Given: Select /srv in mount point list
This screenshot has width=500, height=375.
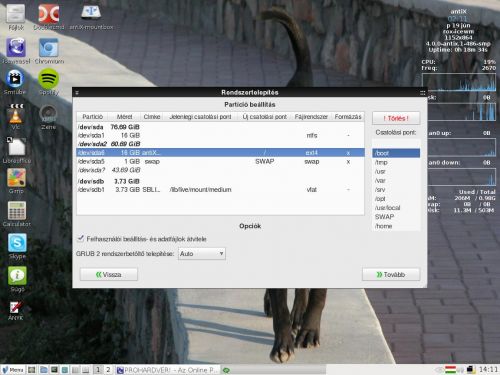Looking at the screenshot, I should [x=396, y=189].
